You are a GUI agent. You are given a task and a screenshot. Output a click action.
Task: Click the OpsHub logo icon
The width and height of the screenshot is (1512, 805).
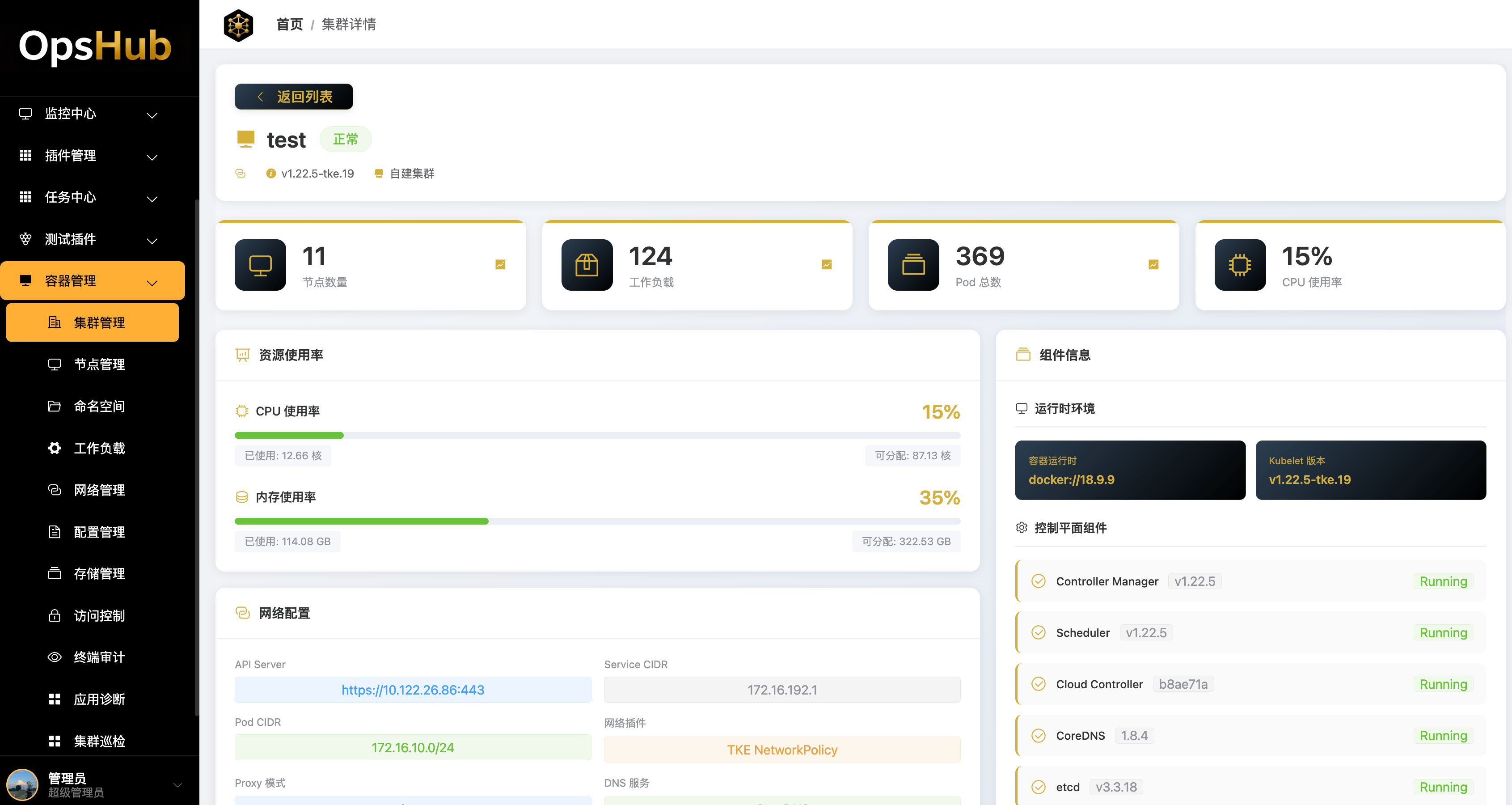click(238, 25)
